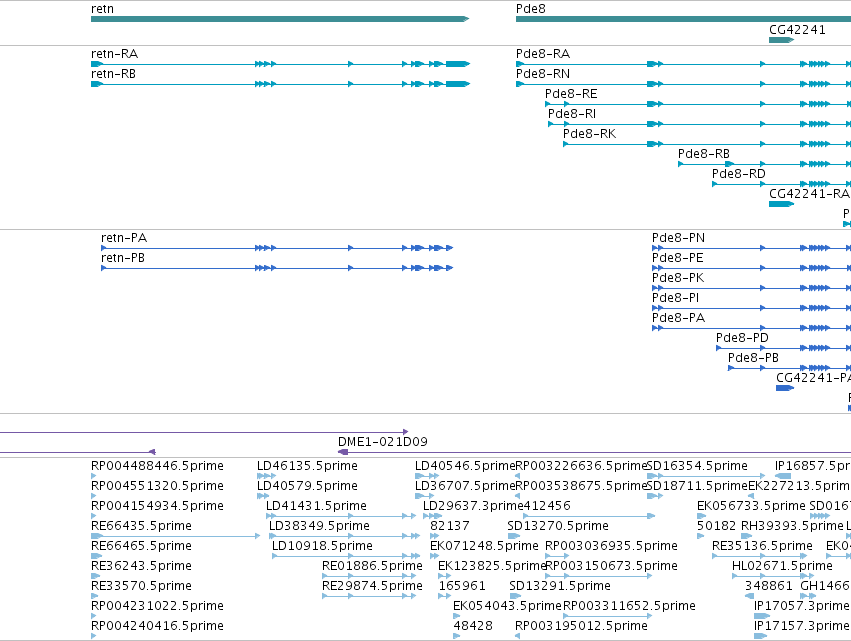The image size is (851, 641).
Task: Select the RP003195012.5prime EST
Action: pyautogui.click(x=517, y=636)
